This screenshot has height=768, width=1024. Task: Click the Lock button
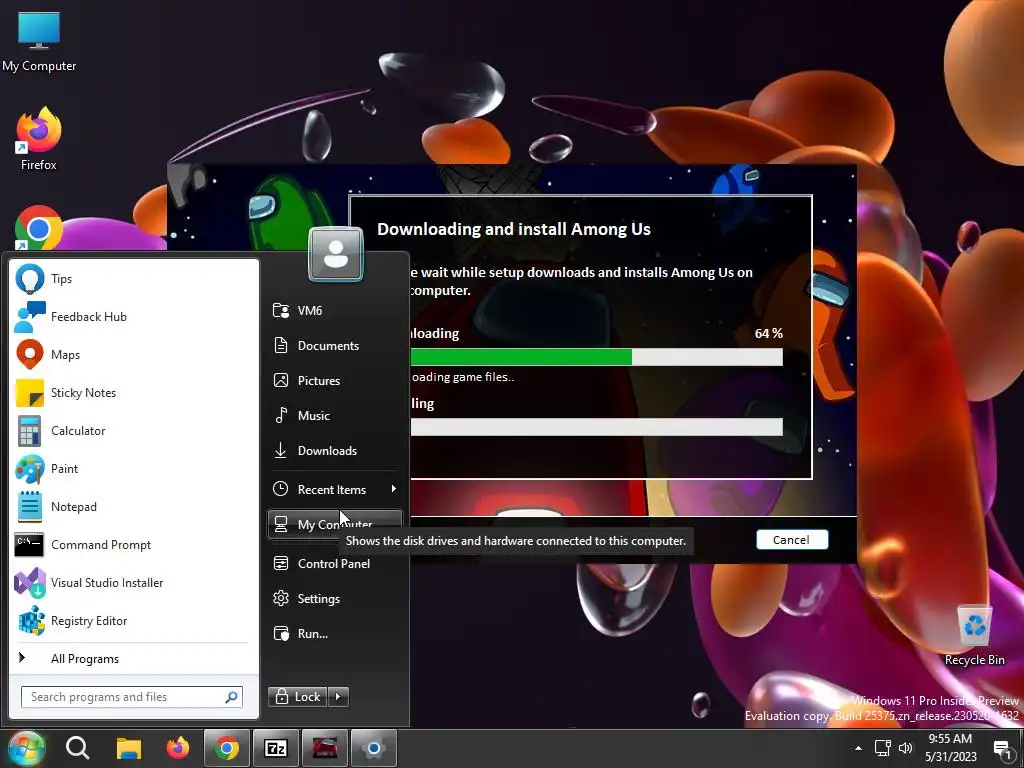tap(298, 697)
